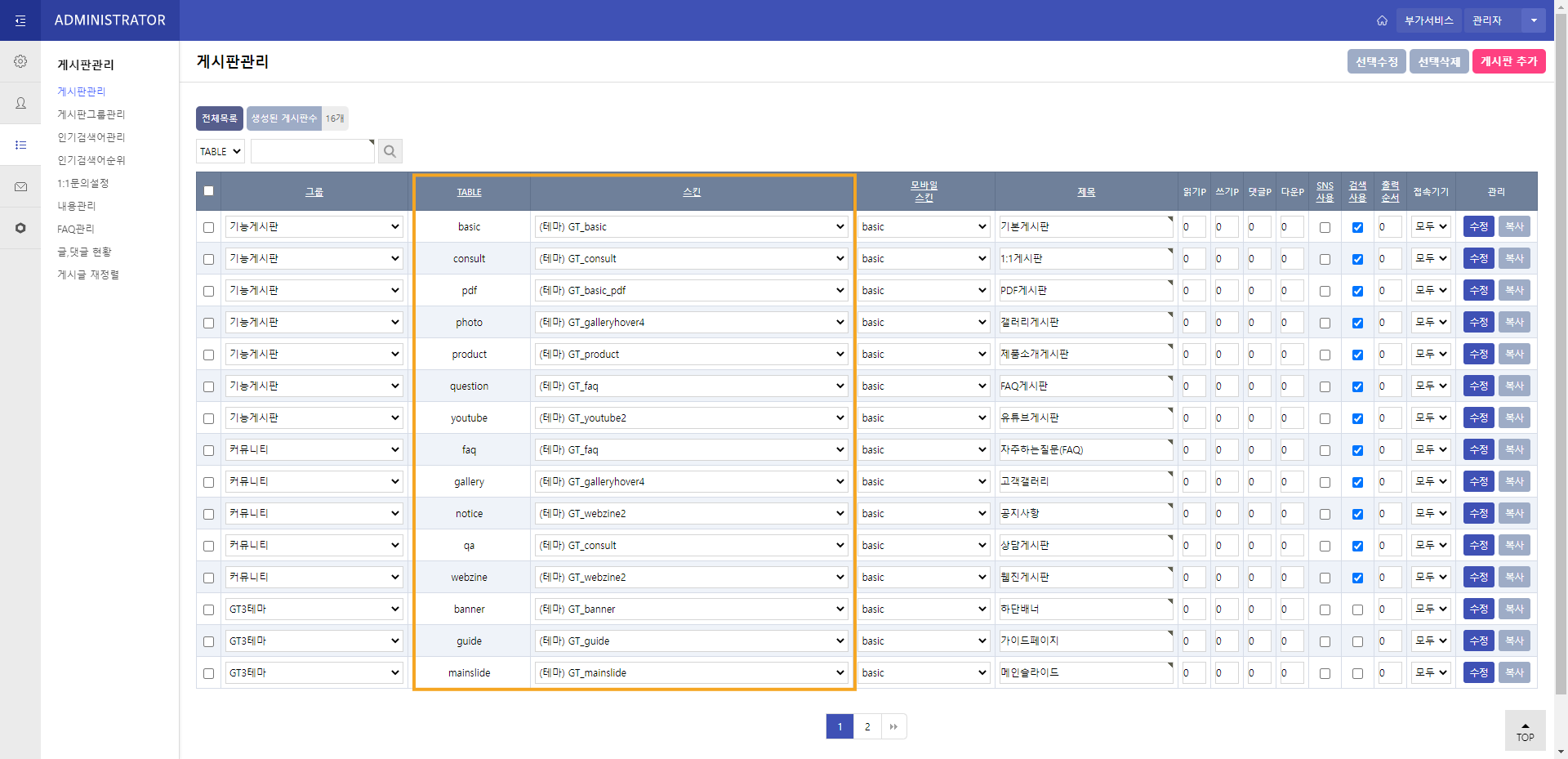Open 게시판그룹관리 in the side menu
Viewport: 1568px width, 759px height.
click(x=91, y=114)
